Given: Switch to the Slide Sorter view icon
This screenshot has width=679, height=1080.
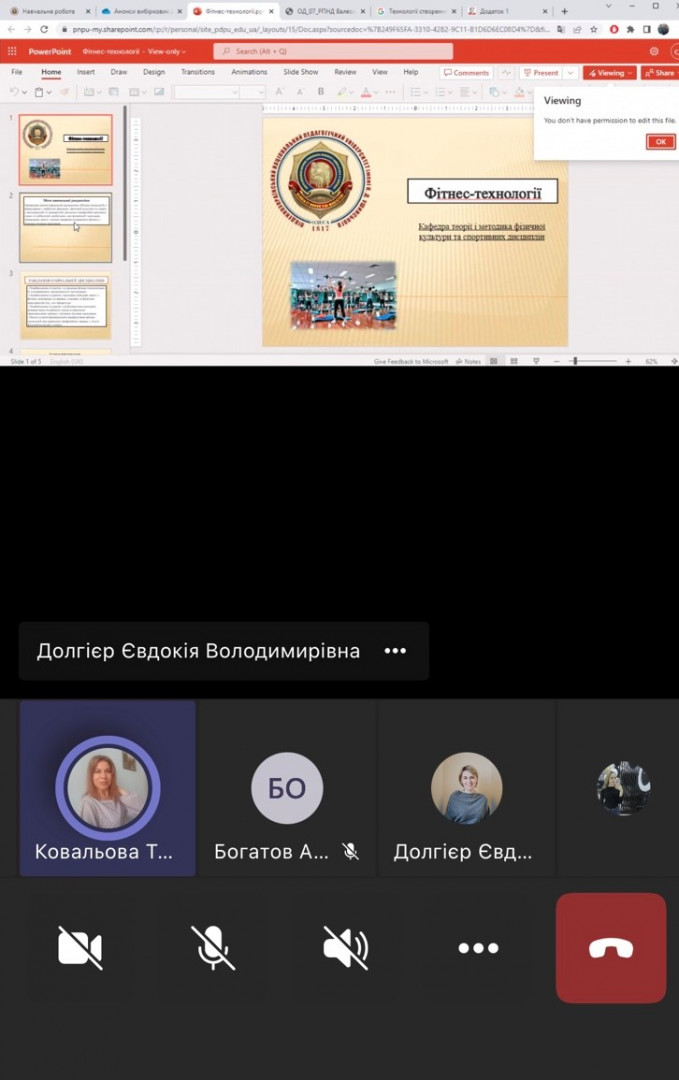Looking at the screenshot, I should tap(514, 361).
